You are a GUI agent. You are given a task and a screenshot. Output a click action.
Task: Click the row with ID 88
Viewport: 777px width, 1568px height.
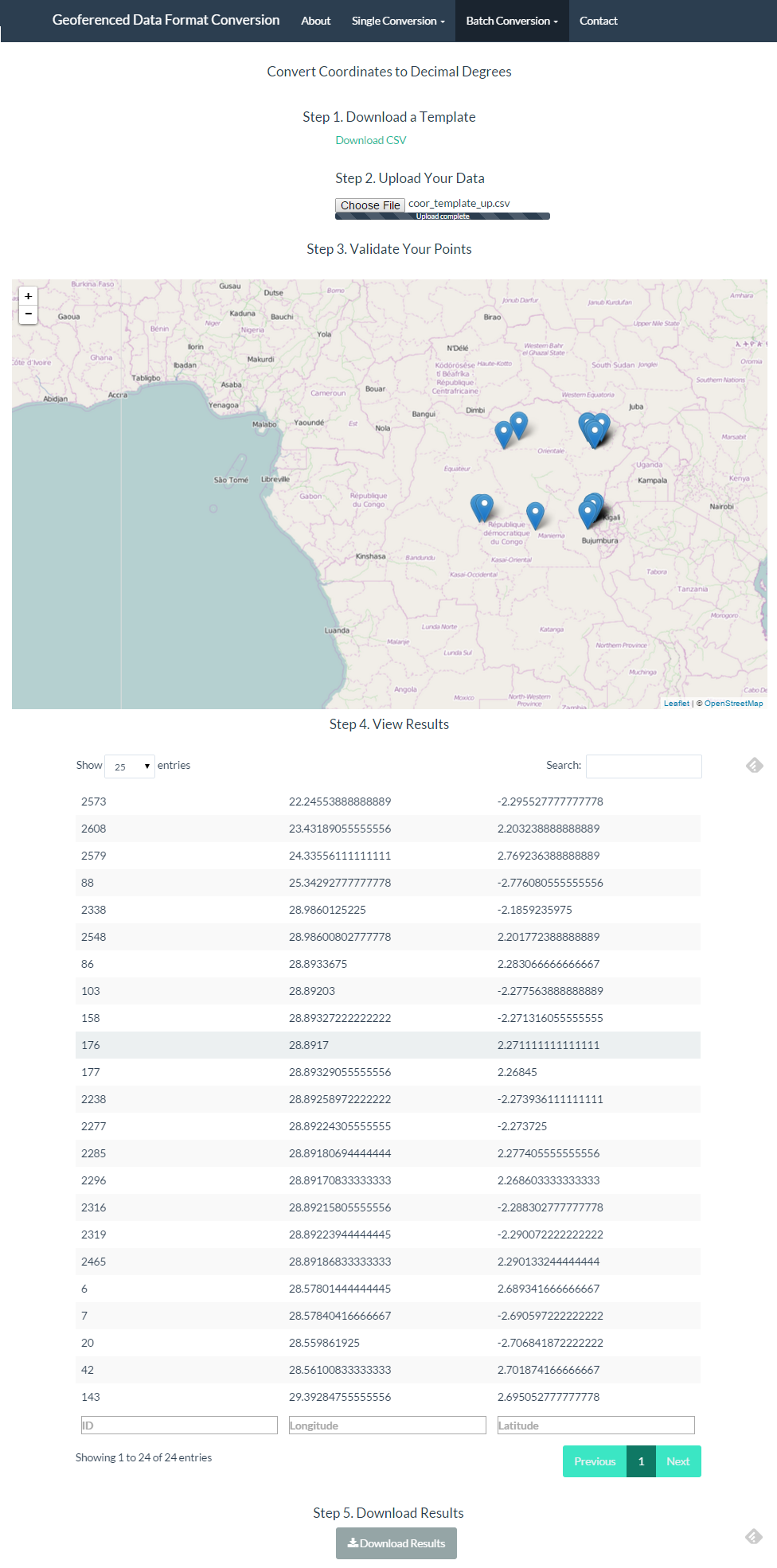tap(388, 883)
